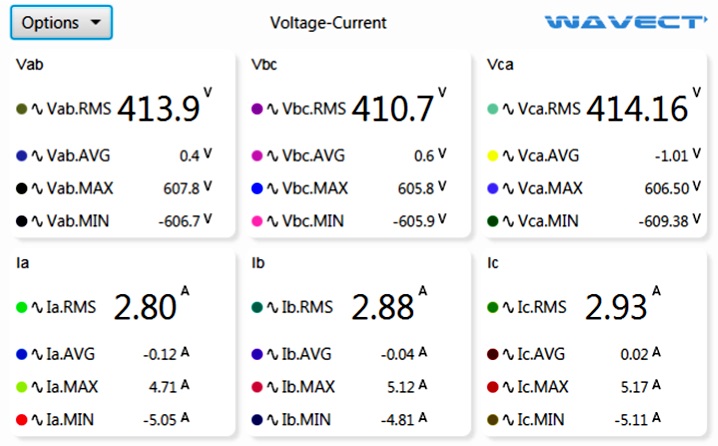Click the bright green dot beside Ia.RMS
718x446 pixels.
pyautogui.click(x=22, y=307)
